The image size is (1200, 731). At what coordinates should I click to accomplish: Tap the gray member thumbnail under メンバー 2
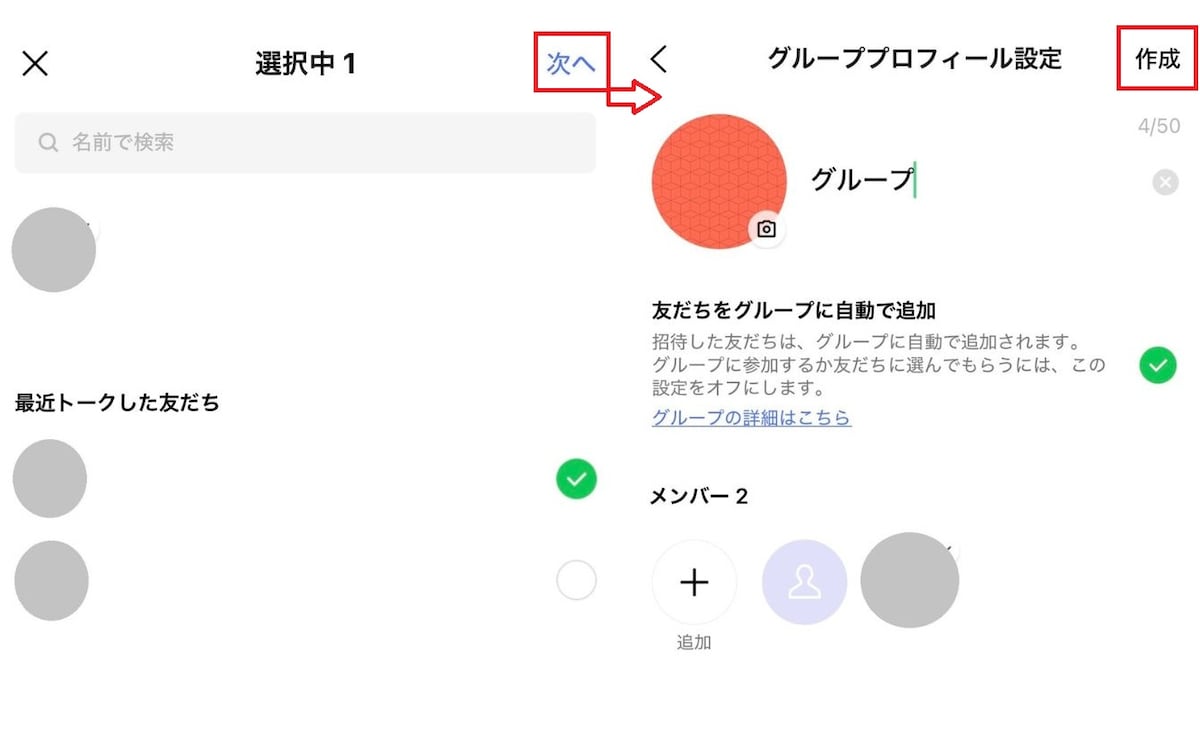(x=909, y=580)
